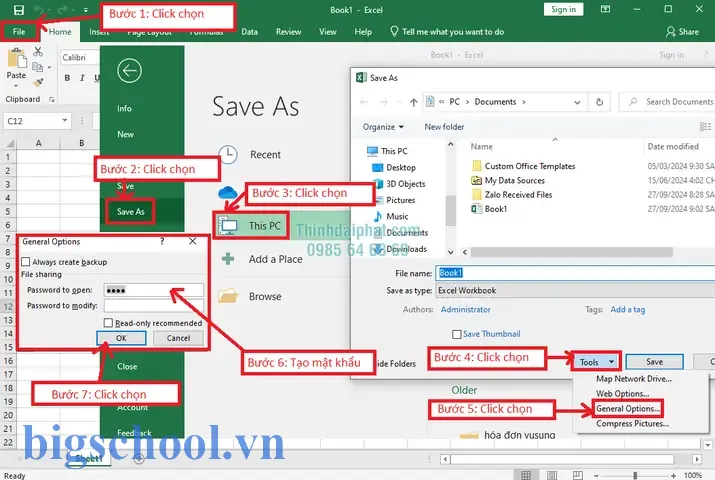Image resolution: width=715 pixels, height=480 pixels.
Task: Click the back arrow in the Save As dialog
Action: click(x=364, y=102)
